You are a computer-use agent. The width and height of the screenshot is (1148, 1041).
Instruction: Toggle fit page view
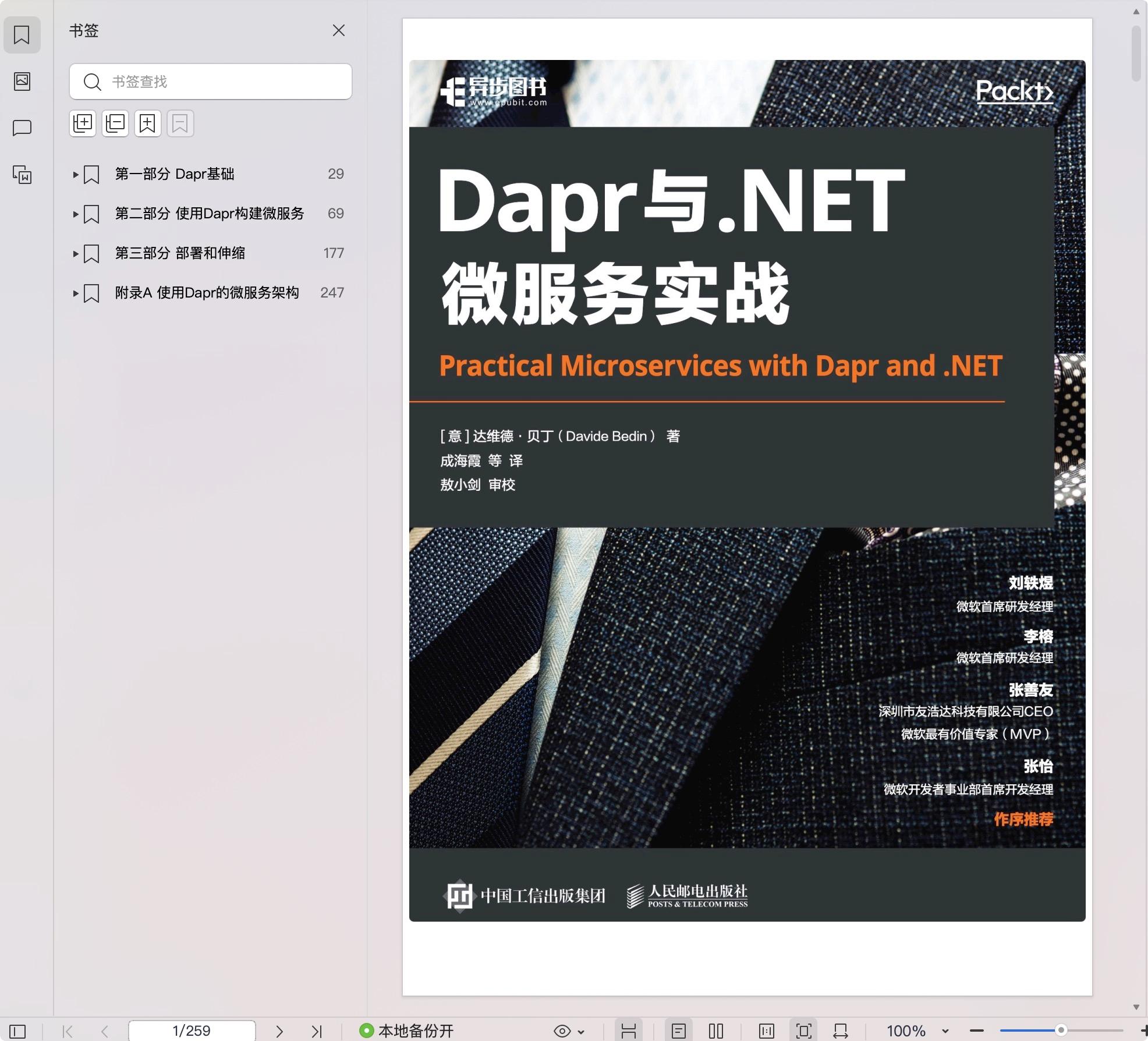tap(804, 1031)
